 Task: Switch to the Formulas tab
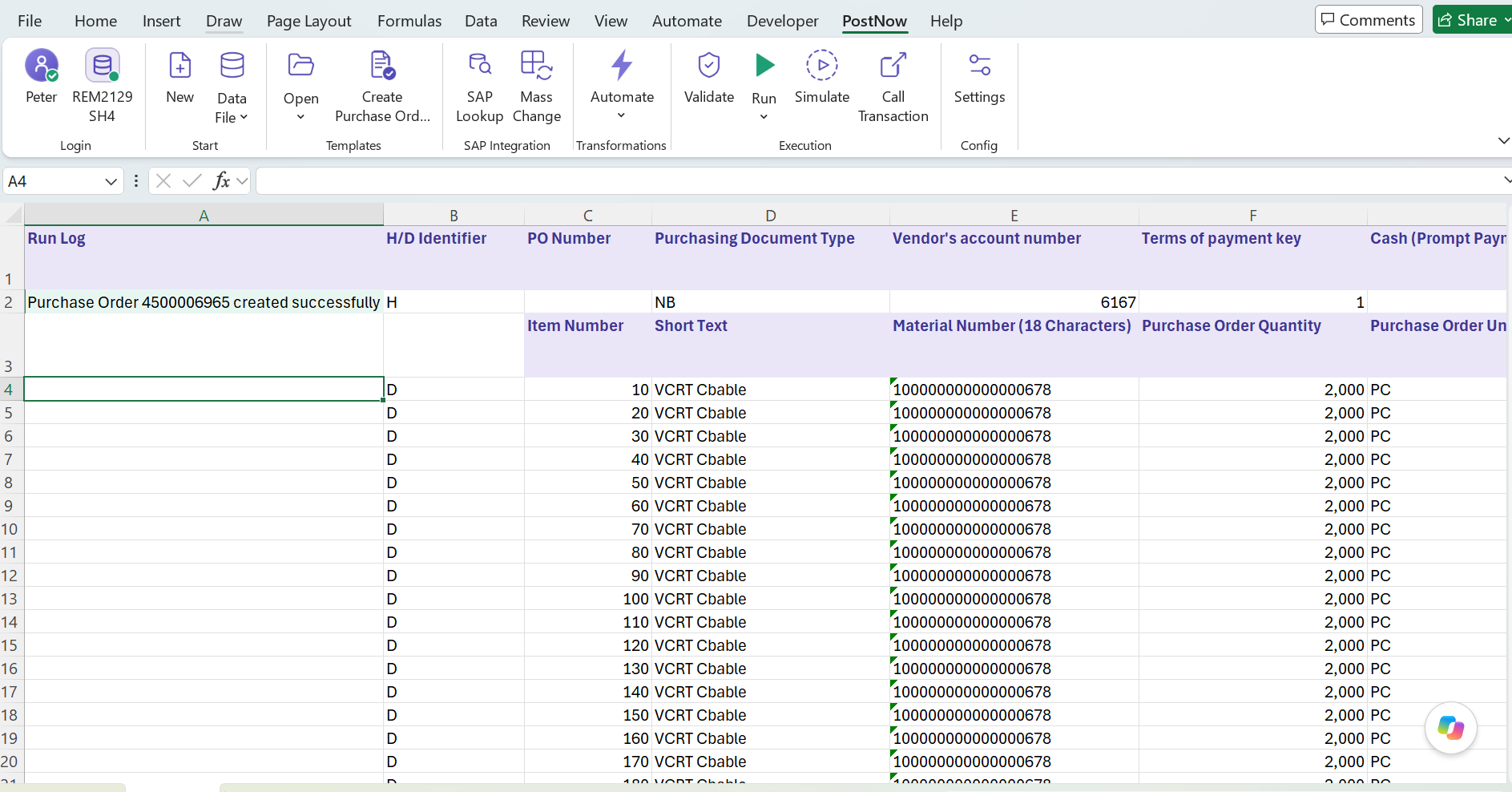[x=409, y=21]
